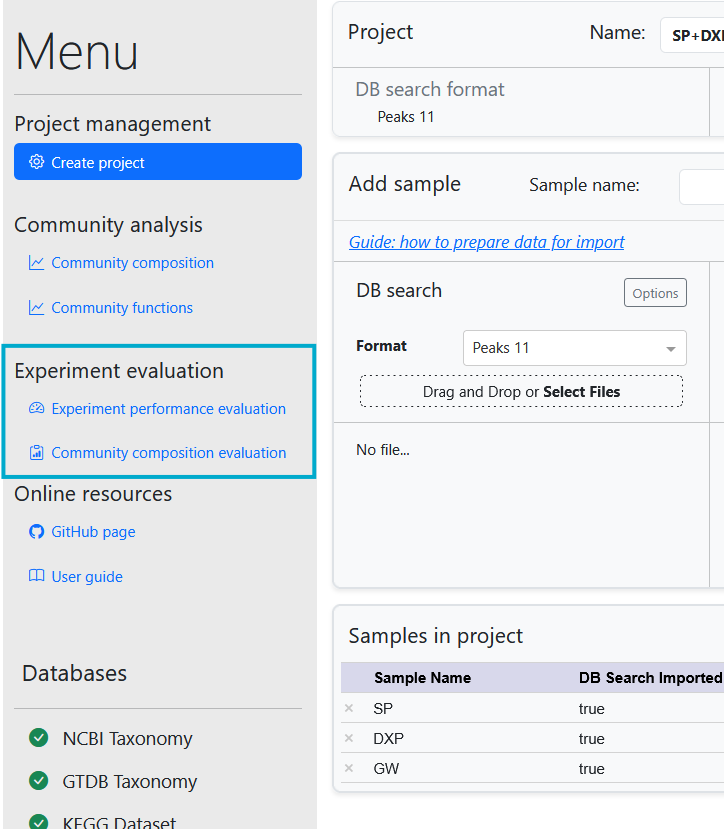Go to Community composition page
This screenshot has width=724, height=829.
[x=132, y=263]
